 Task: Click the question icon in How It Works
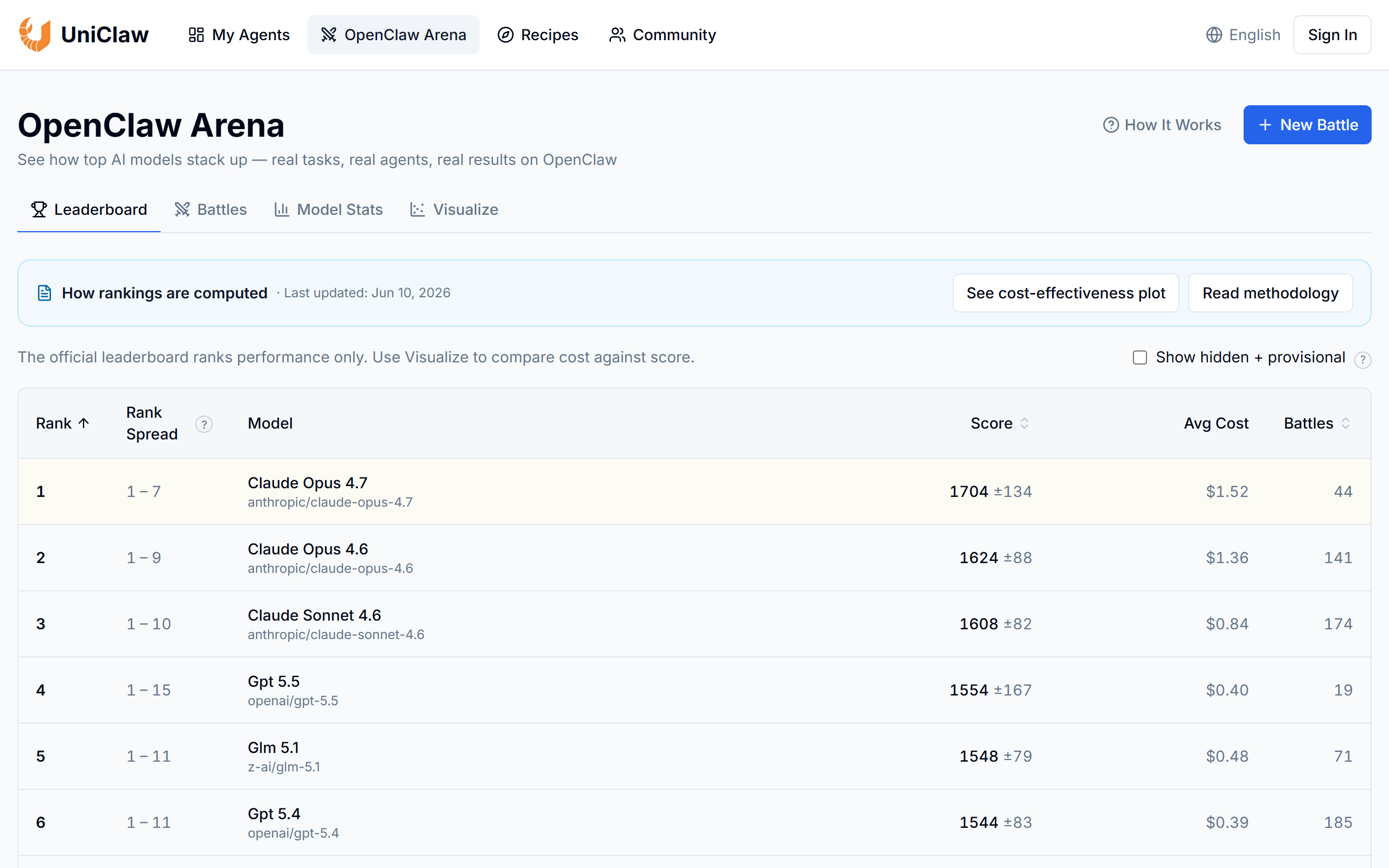click(1111, 125)
